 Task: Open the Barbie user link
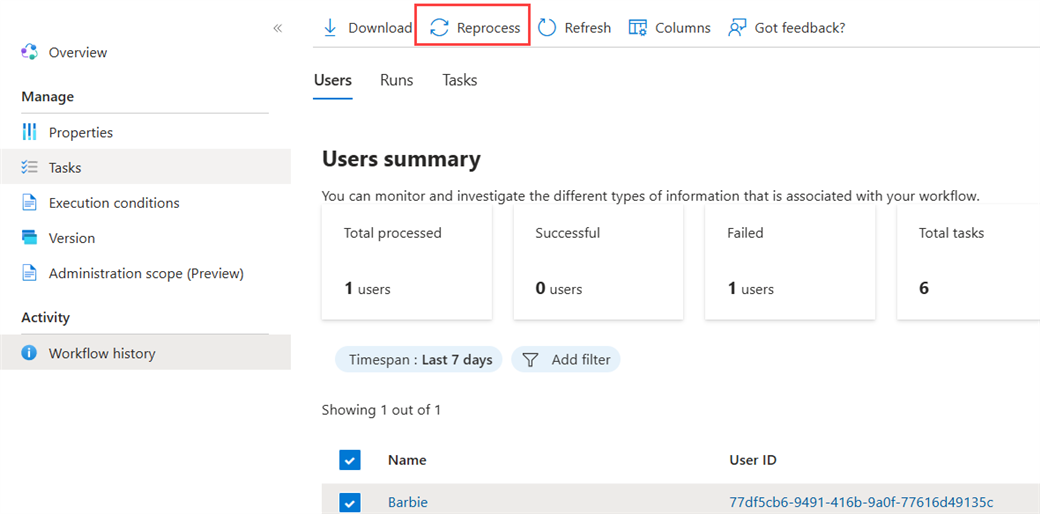[407, 502]
